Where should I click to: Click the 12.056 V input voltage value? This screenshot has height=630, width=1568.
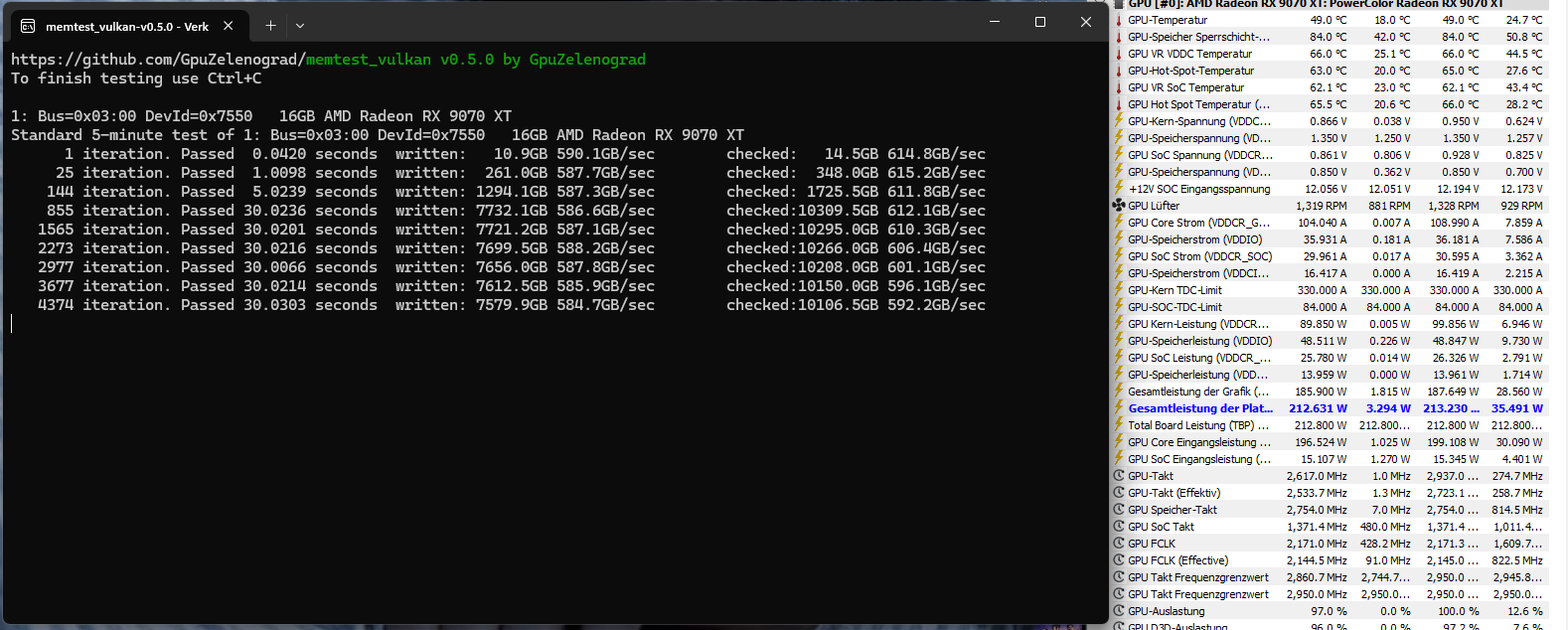(x=1326, y=189)
